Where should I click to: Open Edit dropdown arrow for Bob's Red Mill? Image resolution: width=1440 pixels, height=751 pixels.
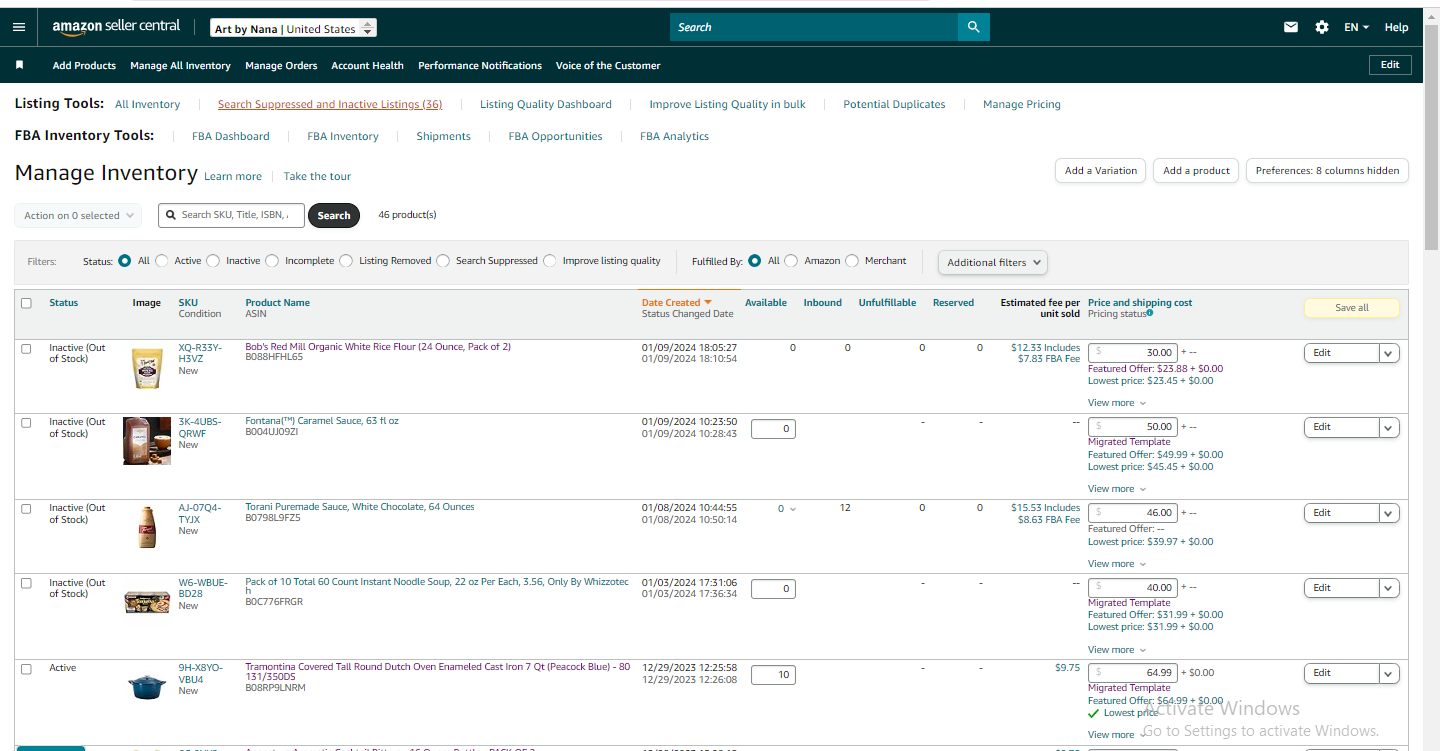[x=1389, y=352]
